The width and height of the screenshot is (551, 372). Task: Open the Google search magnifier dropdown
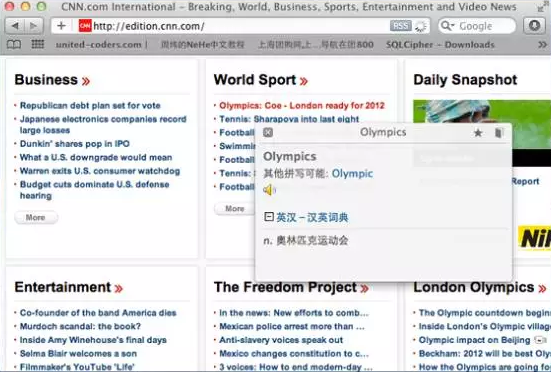point(447,26)
